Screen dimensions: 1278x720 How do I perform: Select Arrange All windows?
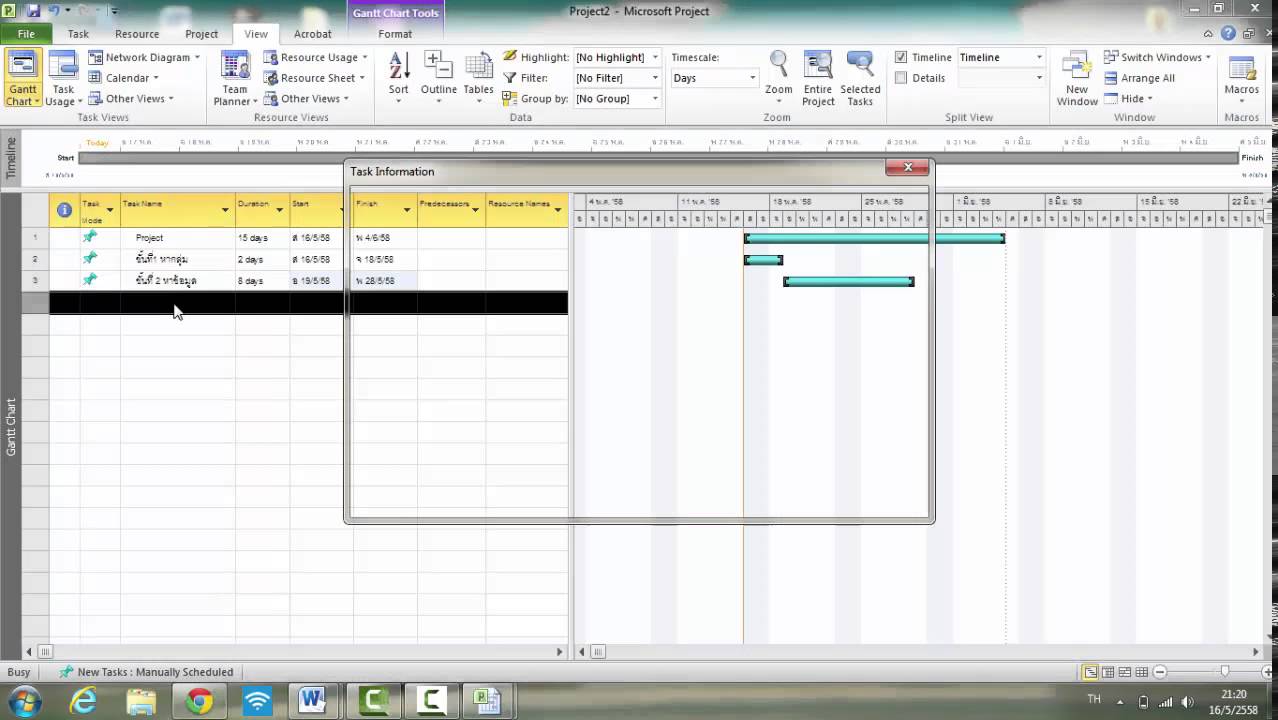[x=1139, y=78]
